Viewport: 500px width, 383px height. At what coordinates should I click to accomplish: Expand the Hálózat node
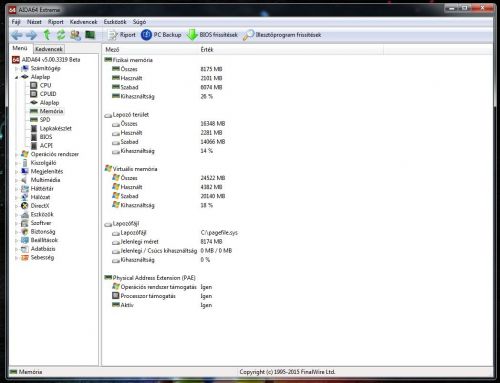click(x=16, y=197)
